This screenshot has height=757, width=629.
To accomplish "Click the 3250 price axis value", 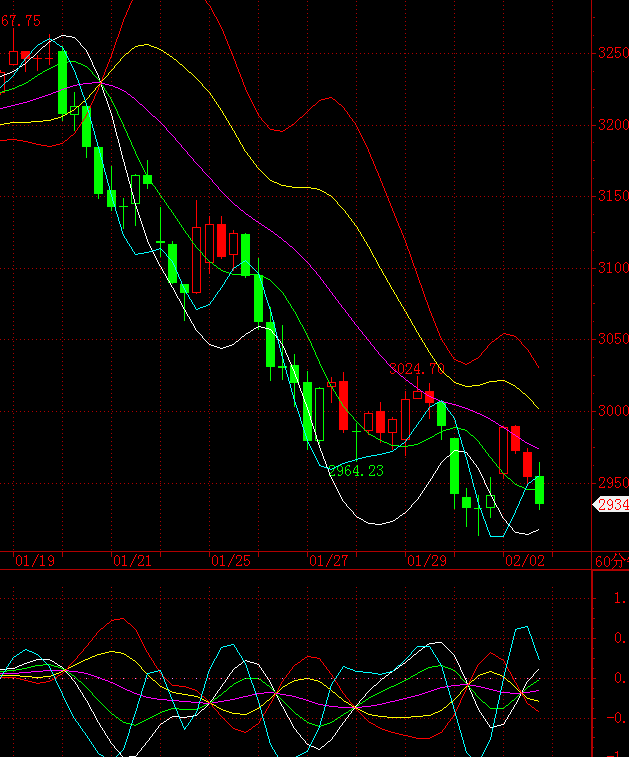I will (613, 53).
